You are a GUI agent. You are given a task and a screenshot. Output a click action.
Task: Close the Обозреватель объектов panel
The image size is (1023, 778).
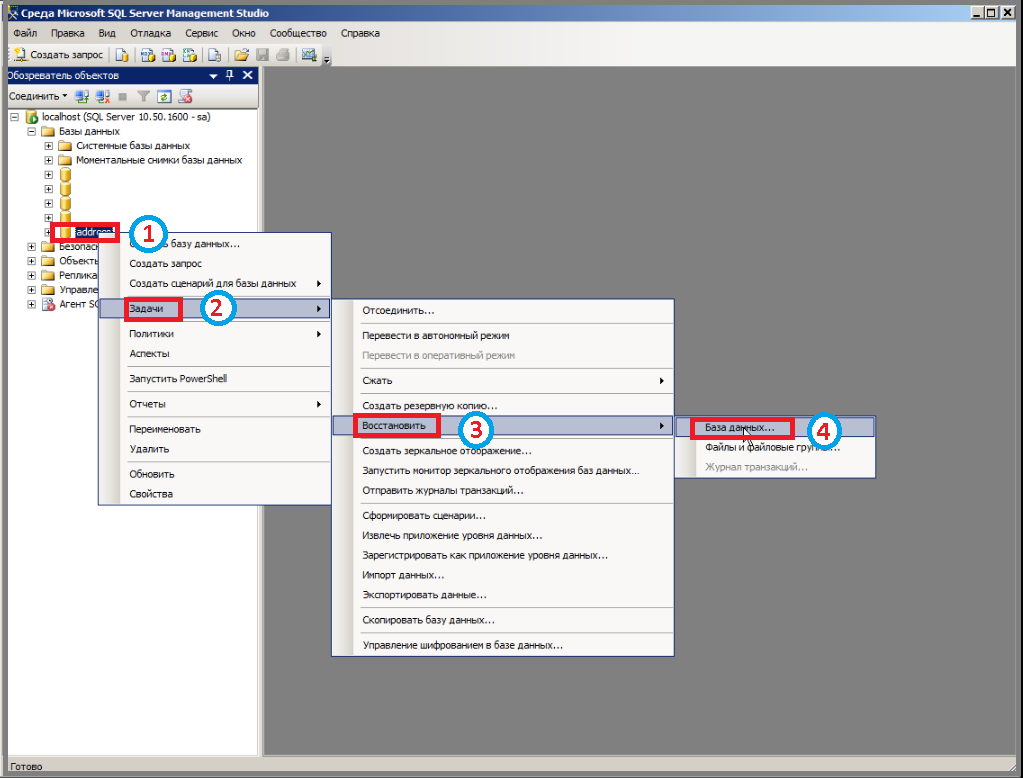(248, 75)
